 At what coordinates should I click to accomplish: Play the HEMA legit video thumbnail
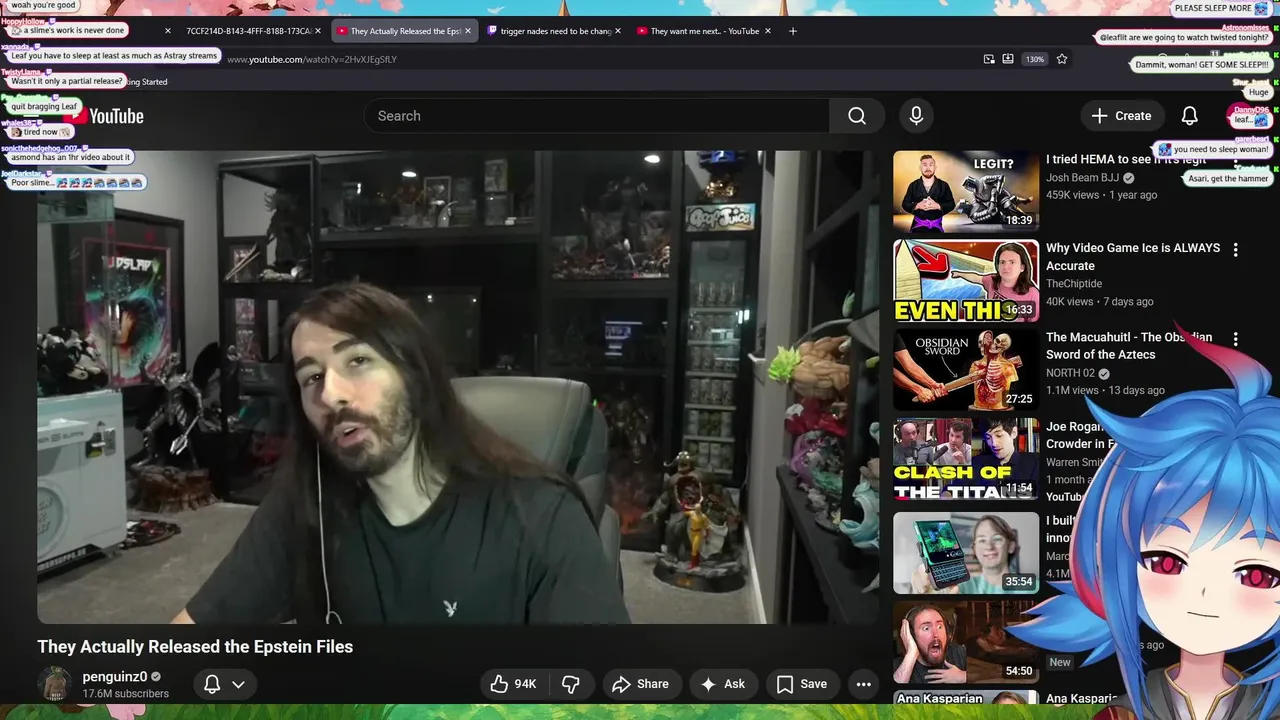(966, 191)
